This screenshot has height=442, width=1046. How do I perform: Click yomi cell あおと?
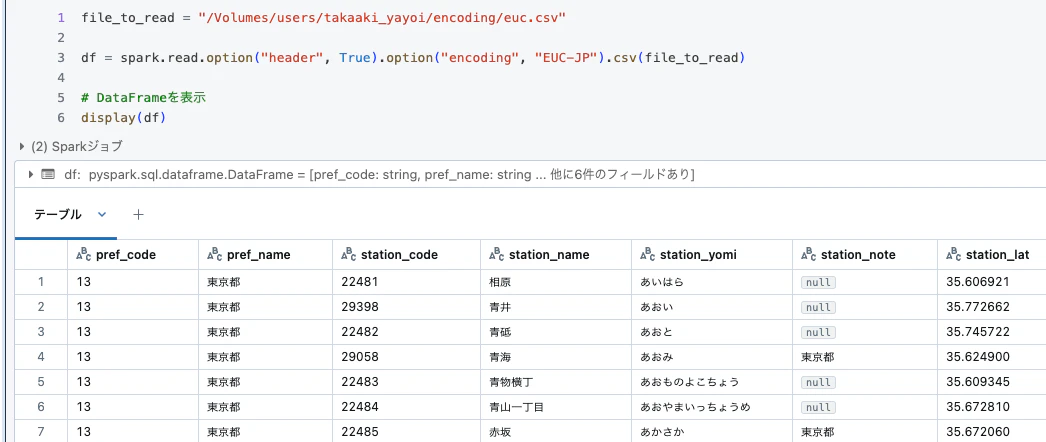pyautogui.click(x=712, y=332)
